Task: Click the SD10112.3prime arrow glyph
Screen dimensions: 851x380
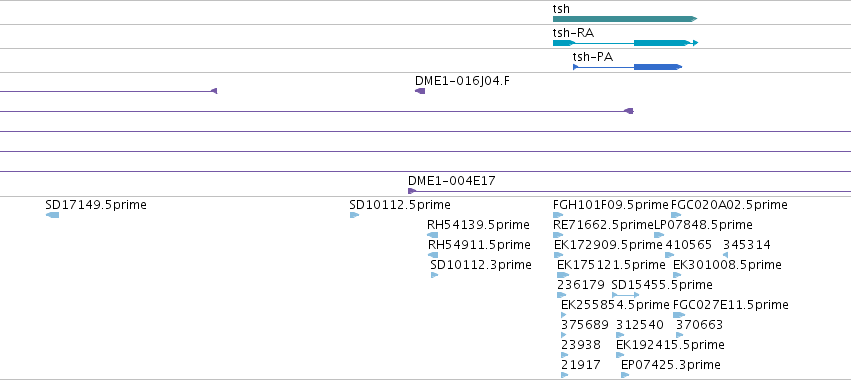Action: pyautogui.click(x=434, y=275)
